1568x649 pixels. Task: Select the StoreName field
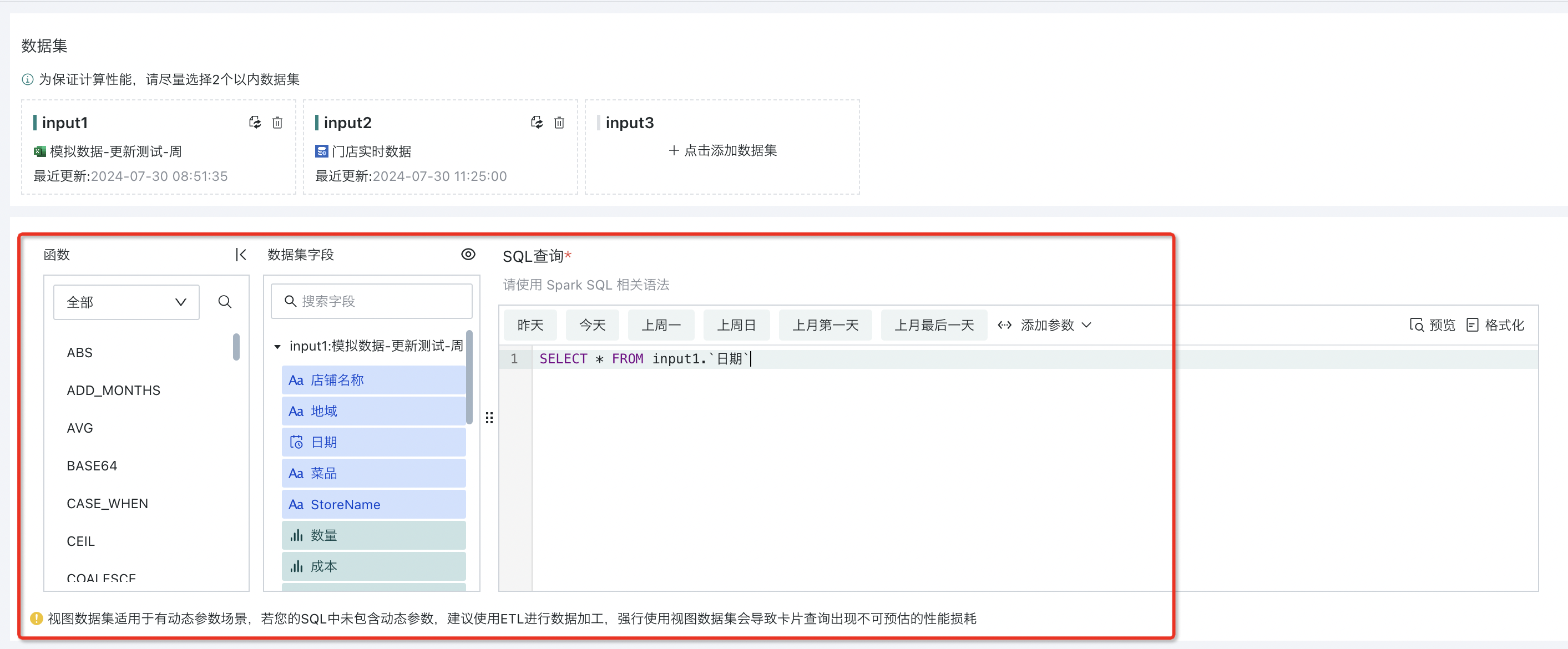point(374,504)
